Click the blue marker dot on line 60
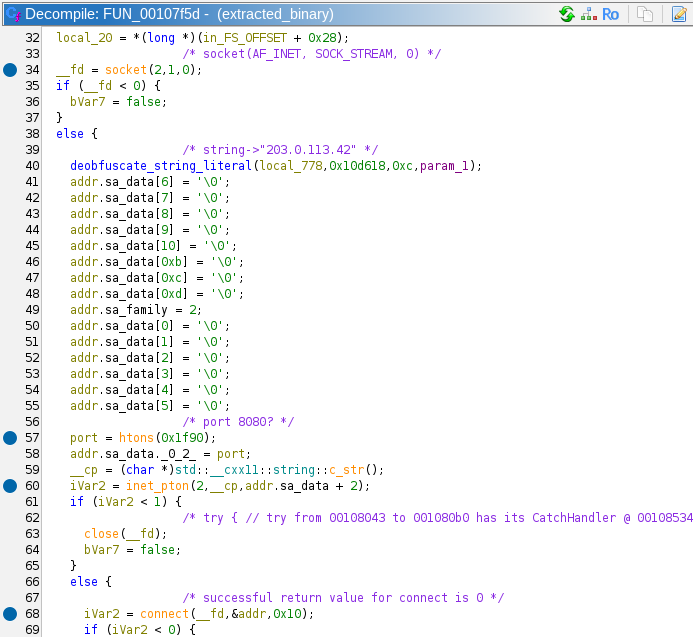The height and width of the screenshot is (637, 693). (10, 486)
